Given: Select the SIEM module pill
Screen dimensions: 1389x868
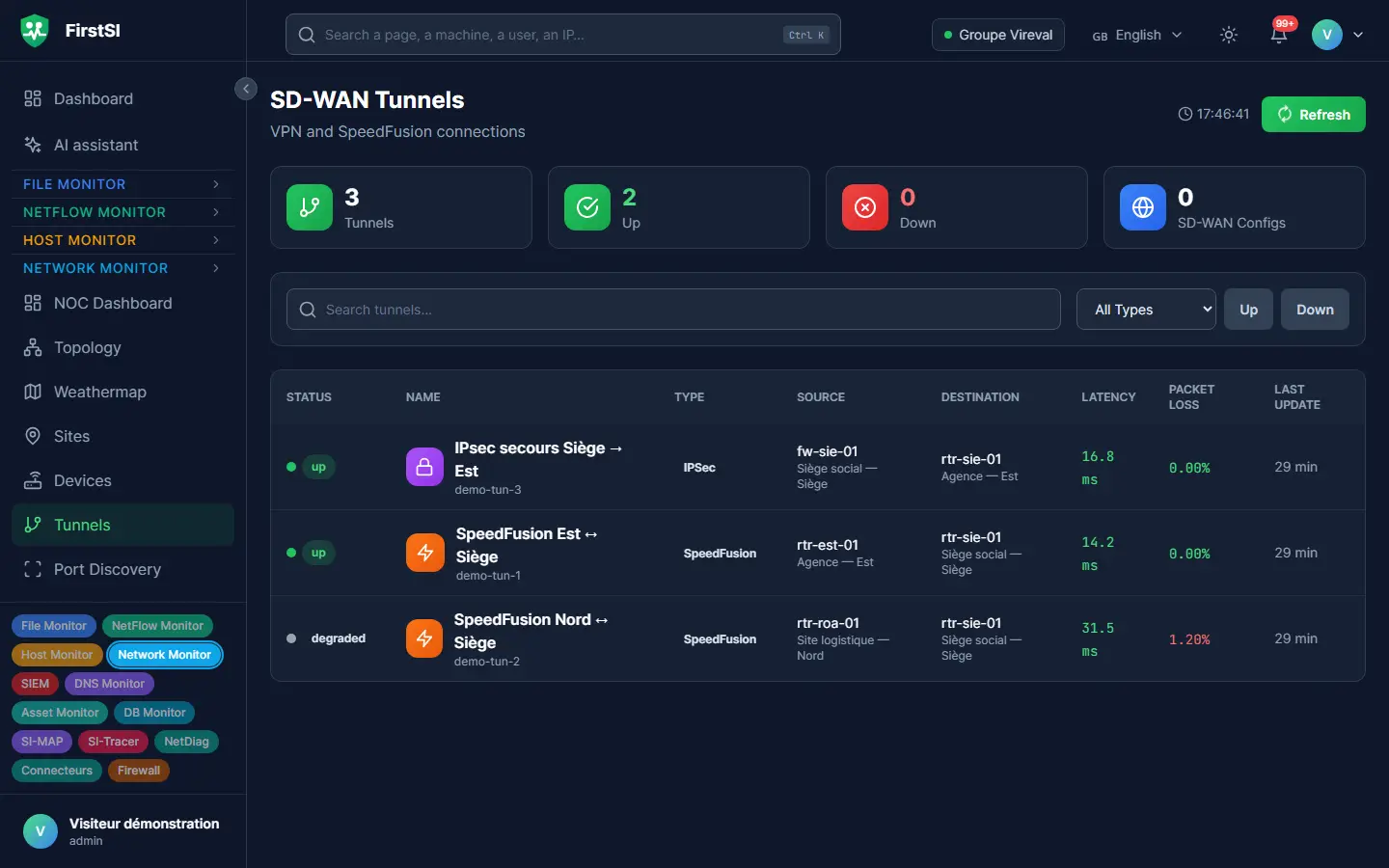Looking at the screenshot, I should [x=35, y=684].
